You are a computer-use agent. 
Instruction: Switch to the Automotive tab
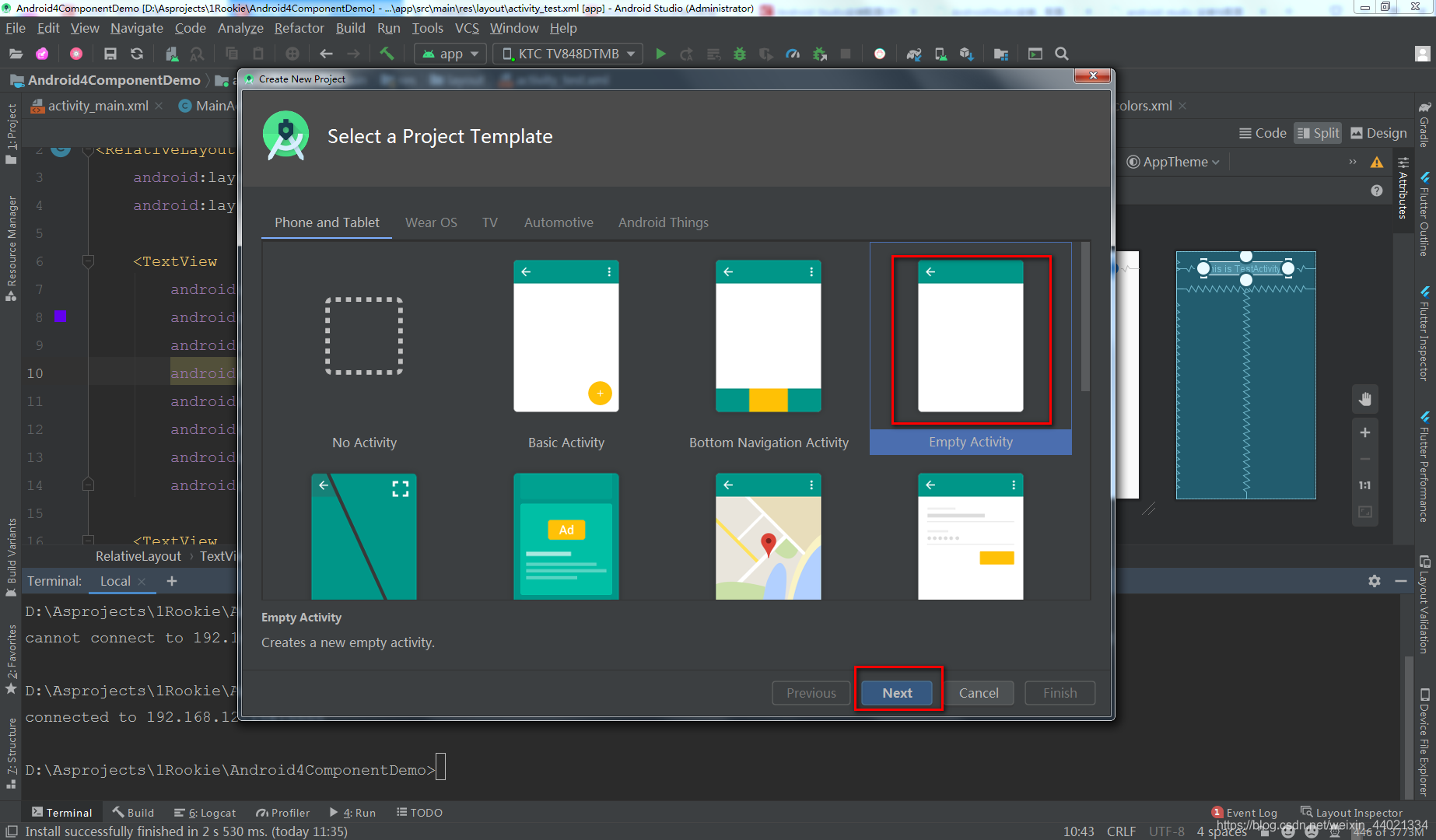559,222
